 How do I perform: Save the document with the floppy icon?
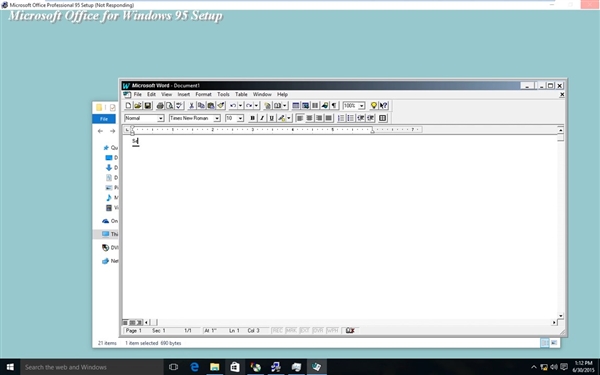pos(147,106)
